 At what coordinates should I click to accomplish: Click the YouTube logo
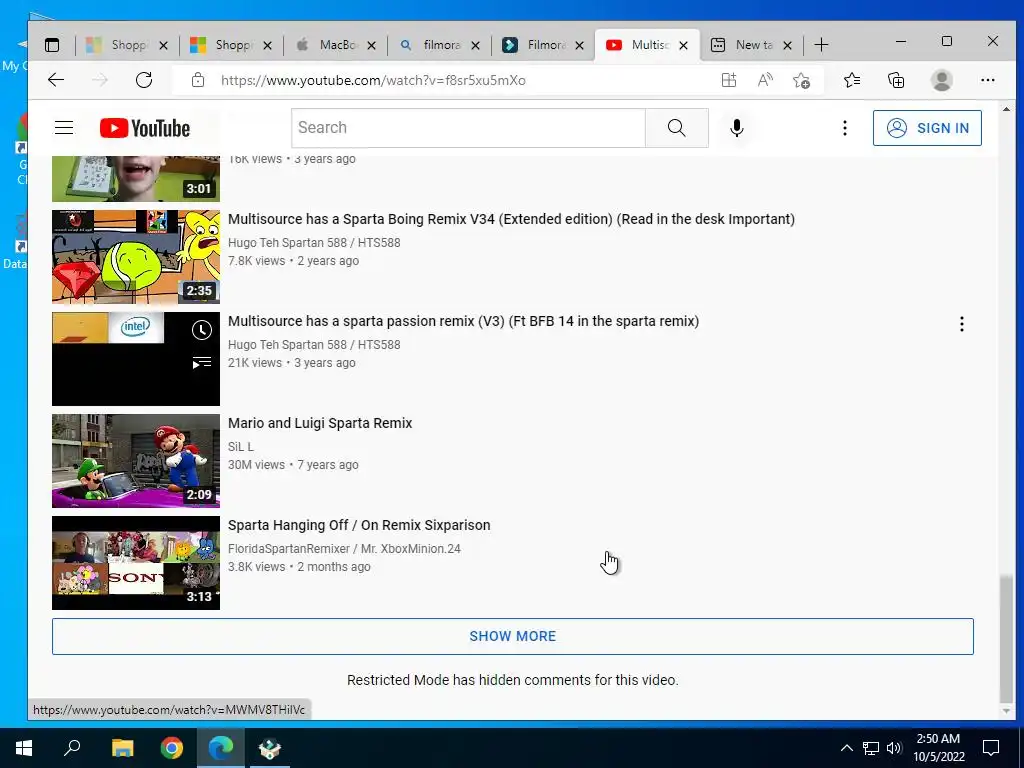coord(145,128)
